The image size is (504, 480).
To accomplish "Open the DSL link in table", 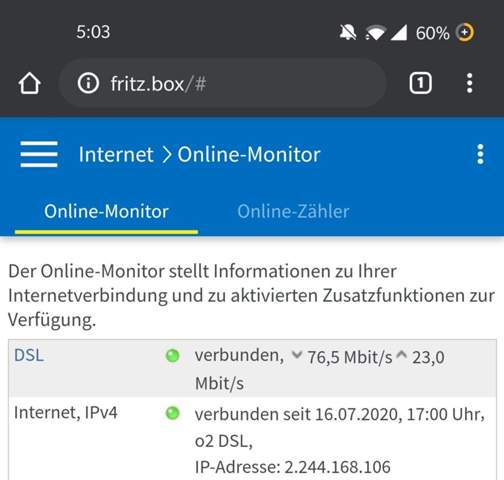I will [29, 355].
